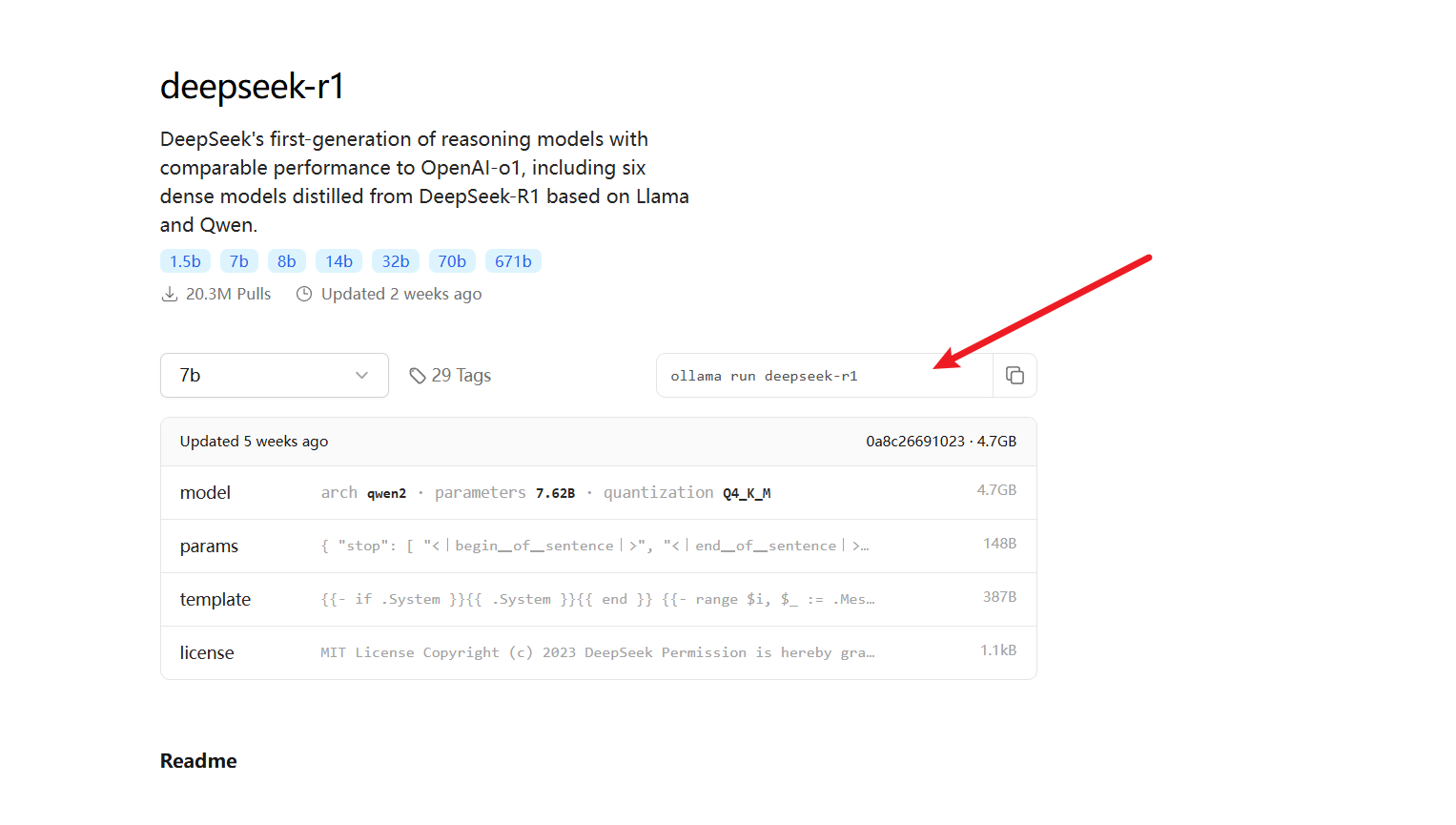Open the license file row
The width and height of the screenshot is (1456, 825).
click(599, 653)
